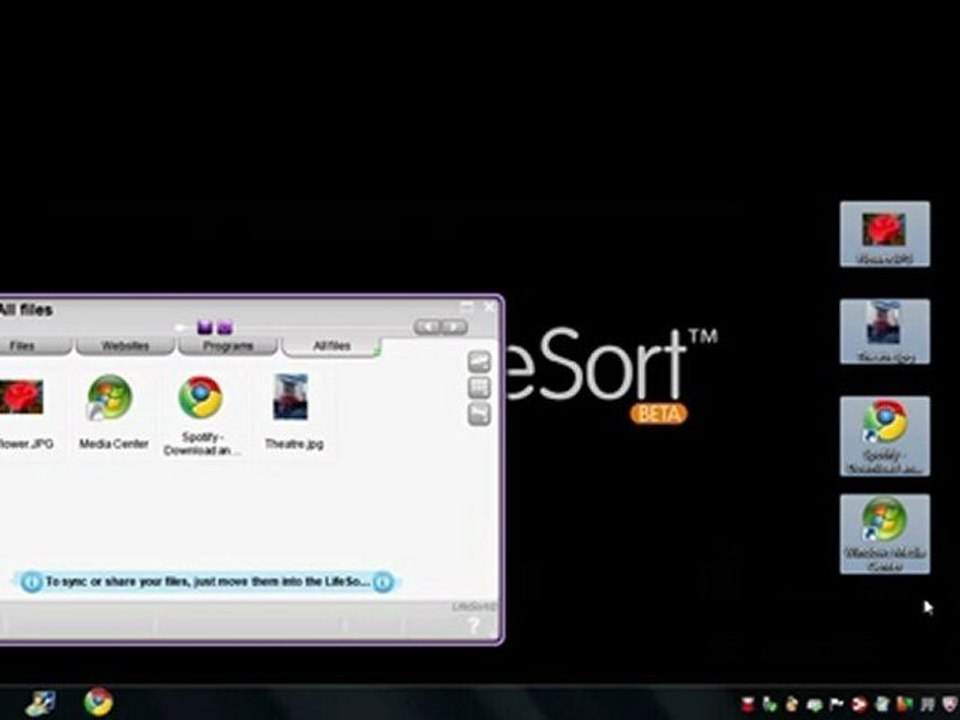Open Media Center item in LifeSort window
Image resolution: width=960 pixels, height=720 pixels.
(113, 411)
